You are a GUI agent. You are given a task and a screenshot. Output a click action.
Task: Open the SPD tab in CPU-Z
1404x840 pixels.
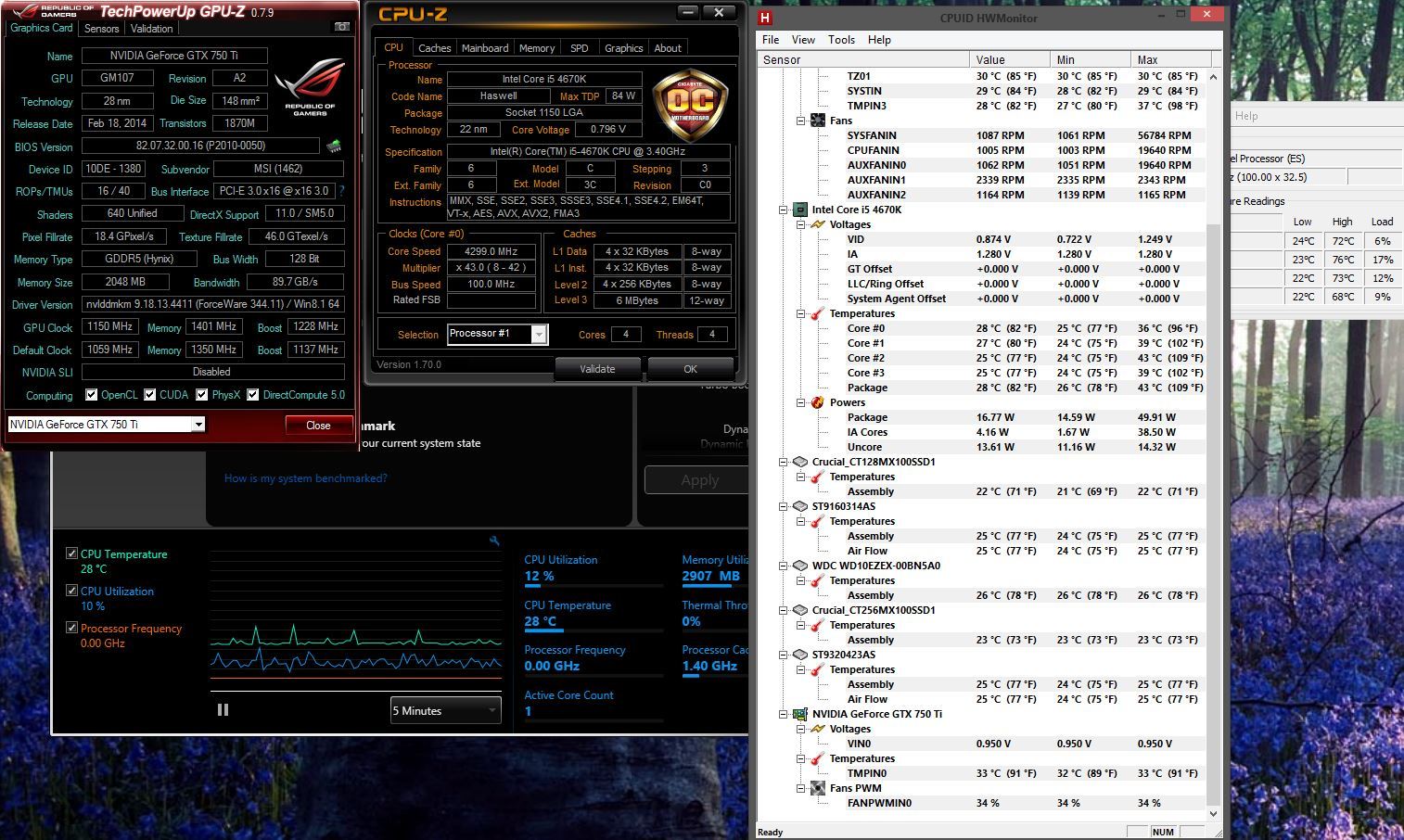(580, 48)
